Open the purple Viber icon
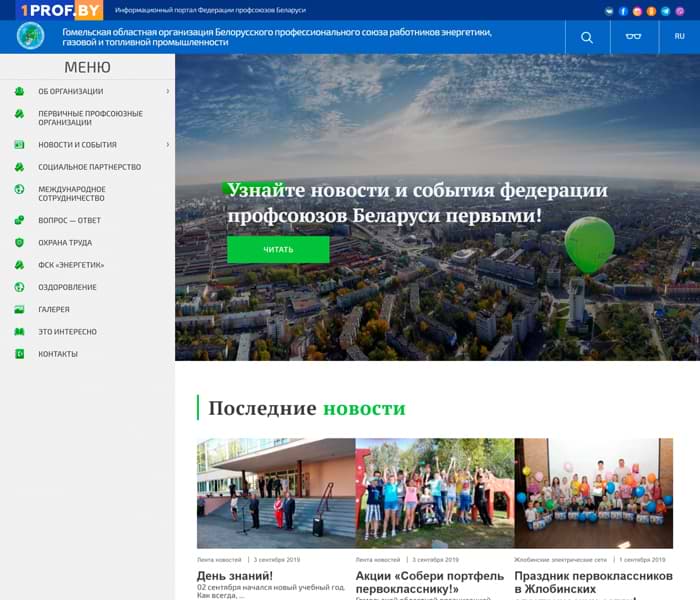Viewport: 700px width, 600px height. pos(679,12)
